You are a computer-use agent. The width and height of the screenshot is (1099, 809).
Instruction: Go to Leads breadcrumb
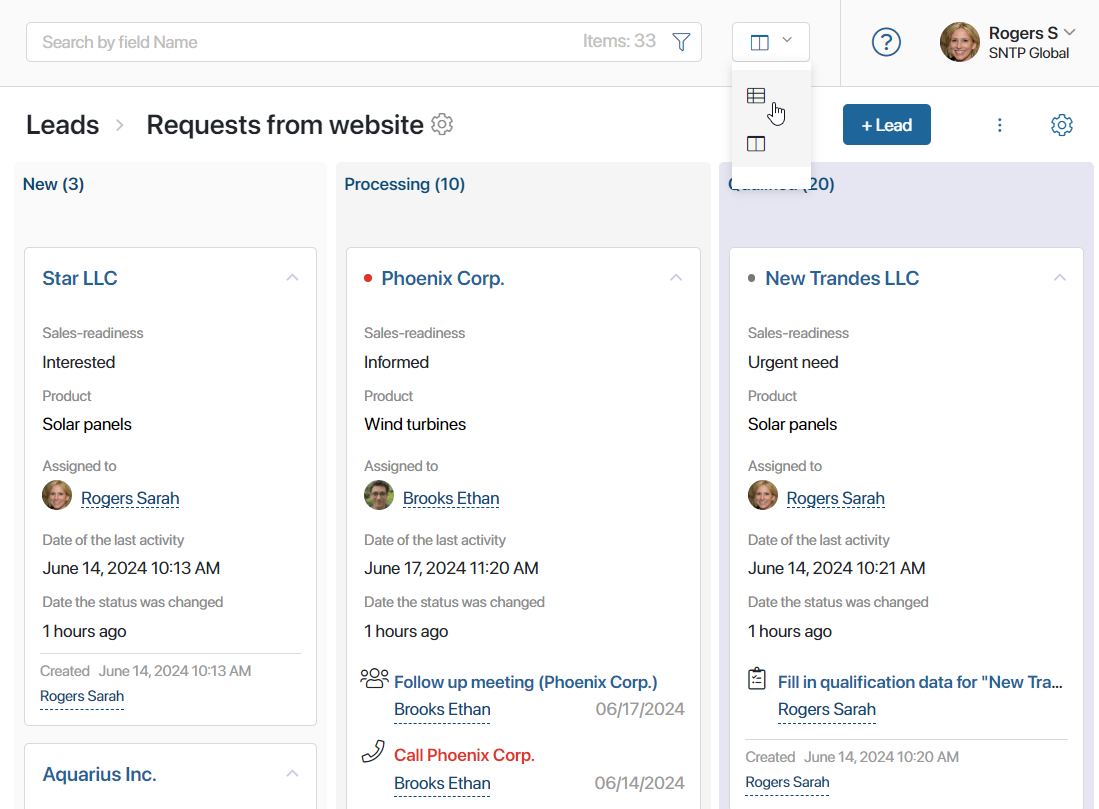click(x=62, y=125)
